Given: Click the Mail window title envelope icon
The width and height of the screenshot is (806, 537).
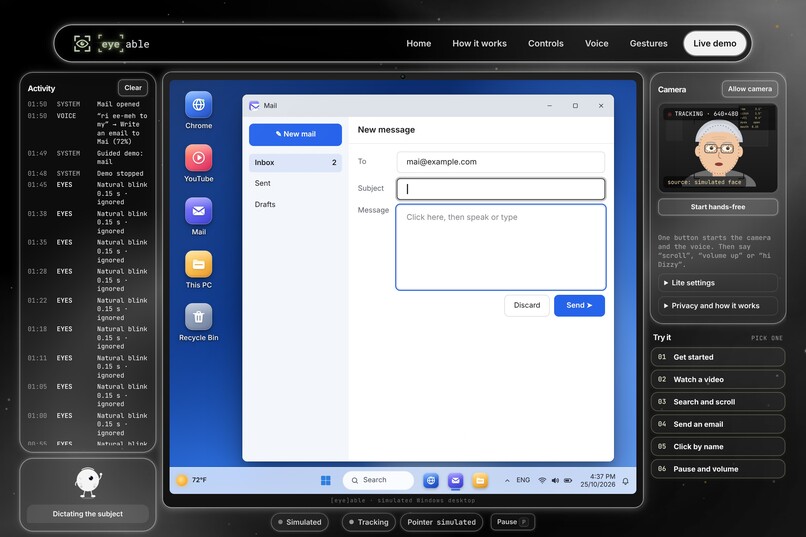Looking at the screenshot, I should tap(254, 105).
